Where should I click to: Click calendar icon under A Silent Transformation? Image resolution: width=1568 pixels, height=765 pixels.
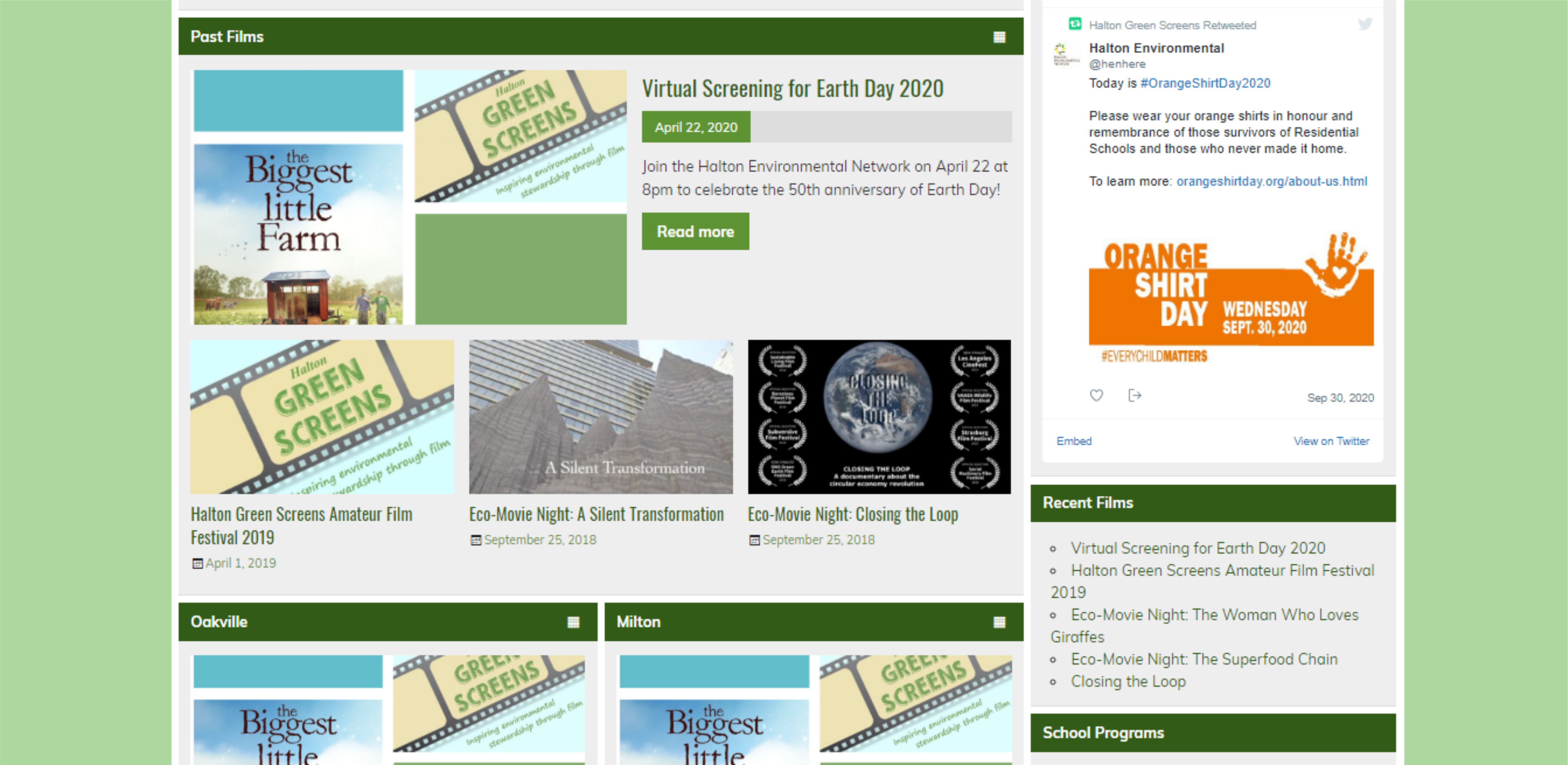(x=476, y=540)
